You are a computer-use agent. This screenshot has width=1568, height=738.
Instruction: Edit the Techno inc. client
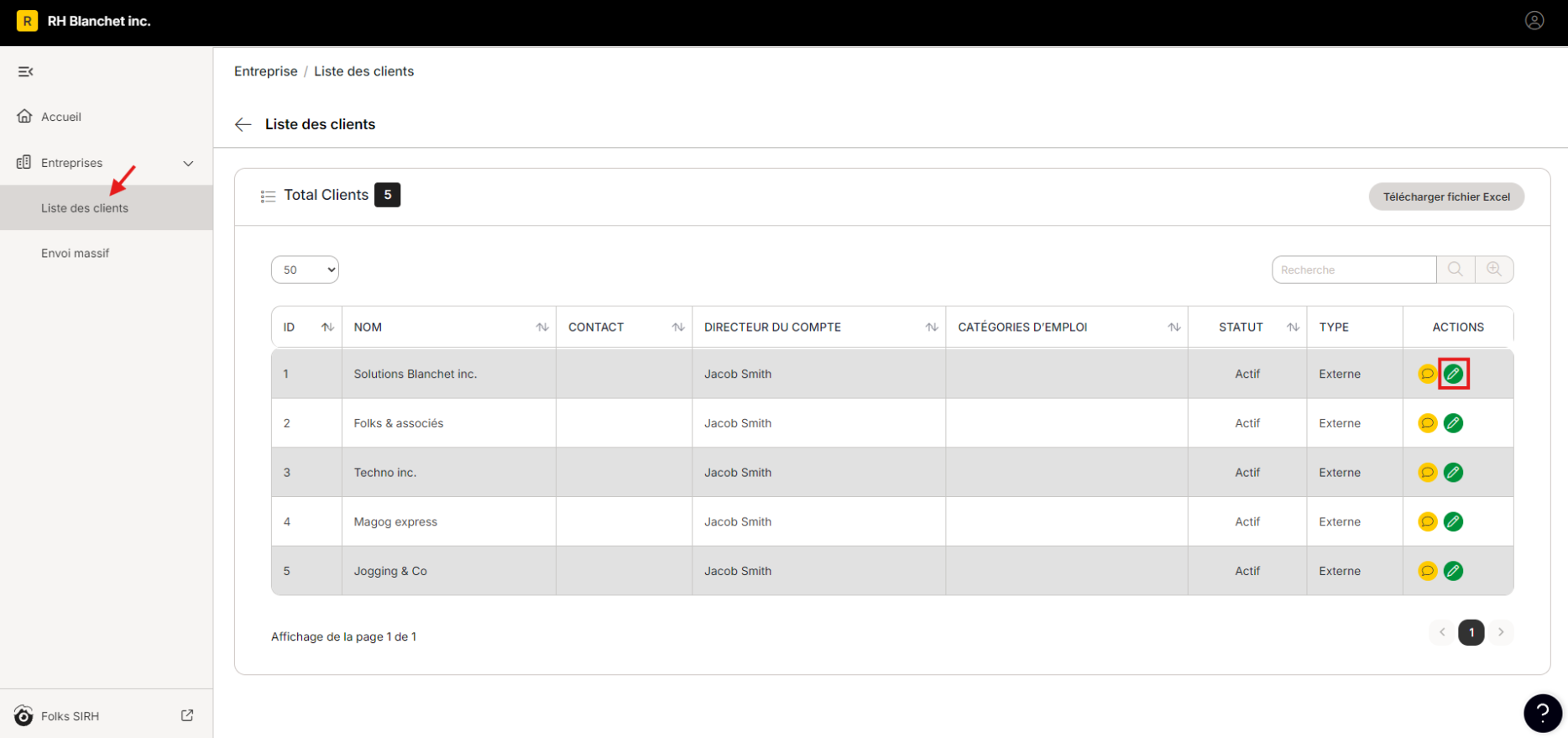1453,473
